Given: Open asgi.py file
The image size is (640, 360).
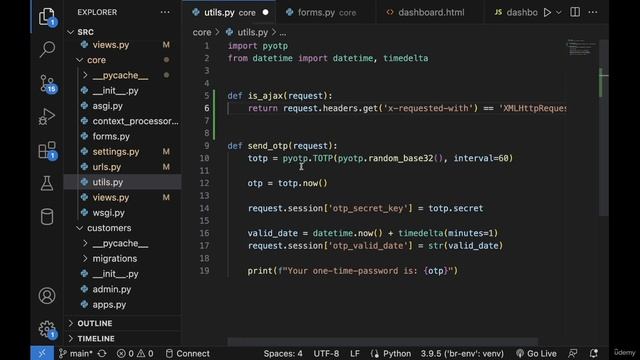Looking at the screenshot, I should tap(107, 106).
